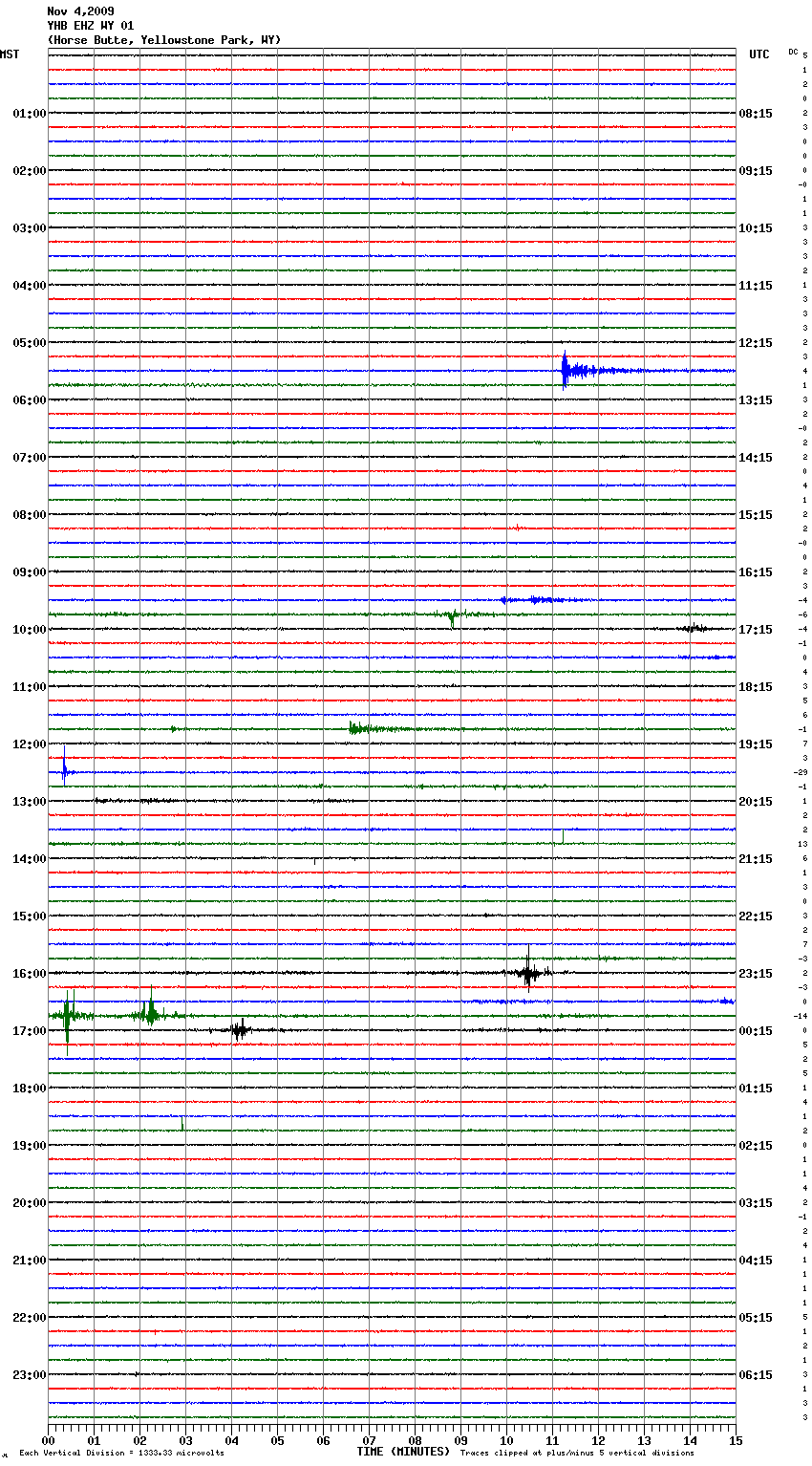This screenshot has width=812, height=1466.
Task: Click the '12:00' MST hour label
Action: (29, 744)
